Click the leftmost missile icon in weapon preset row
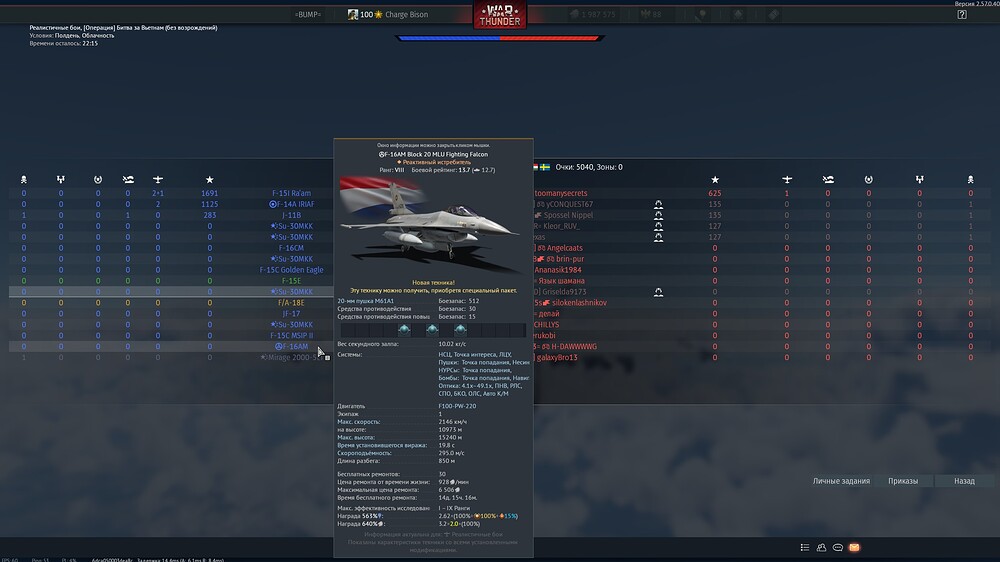Image resolution: width=1000 pixels, height=562 pixels. click(404, 329)
